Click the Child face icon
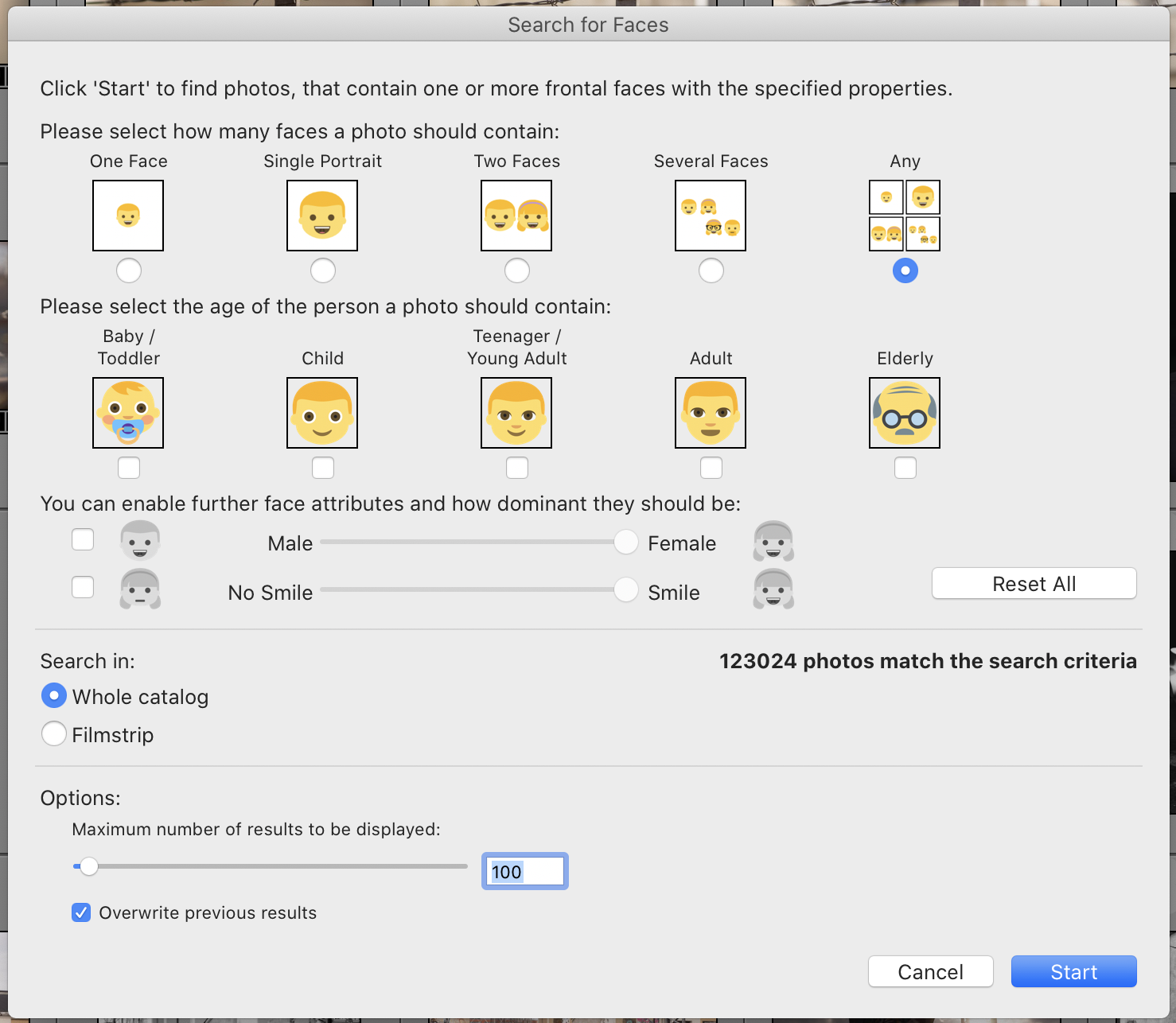Viewport: 1176px width, 1023px height. [x=322, y=413]
